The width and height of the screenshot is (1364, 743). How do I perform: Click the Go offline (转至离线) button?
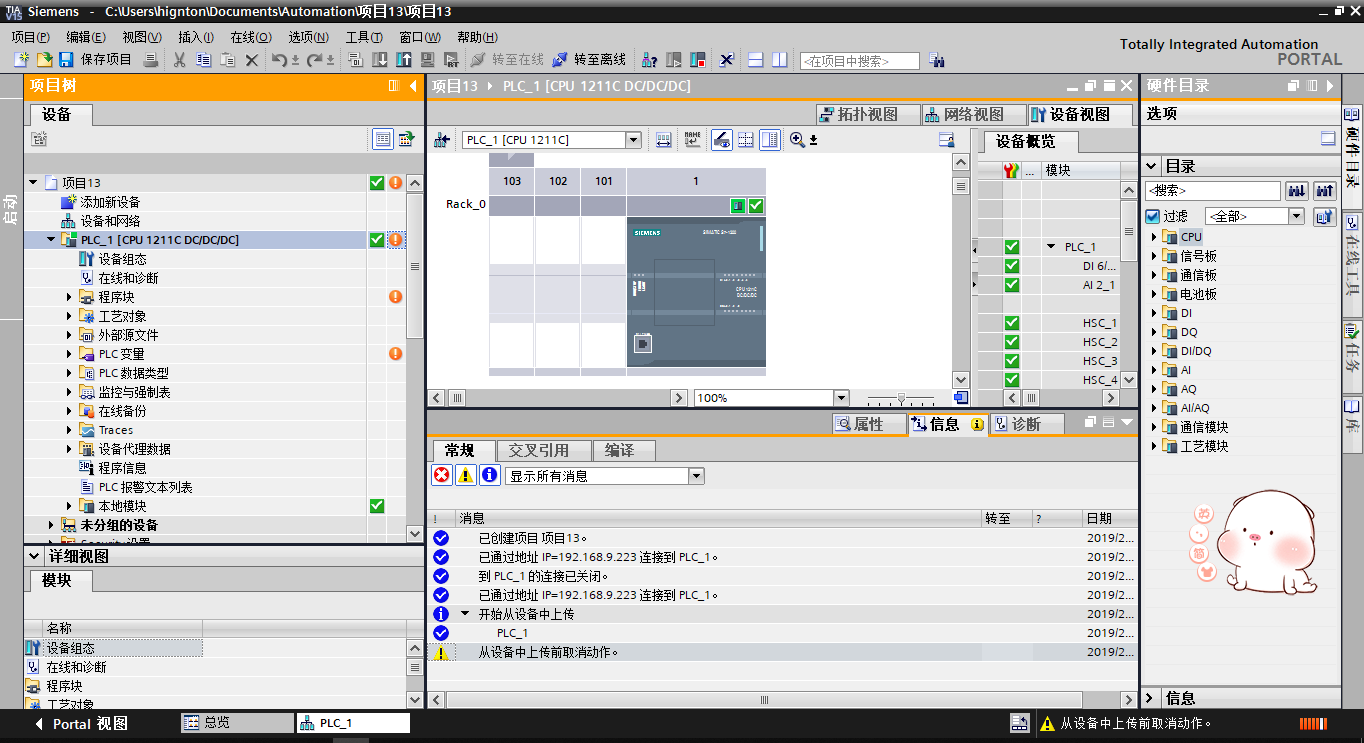click(x=589, y=60)
